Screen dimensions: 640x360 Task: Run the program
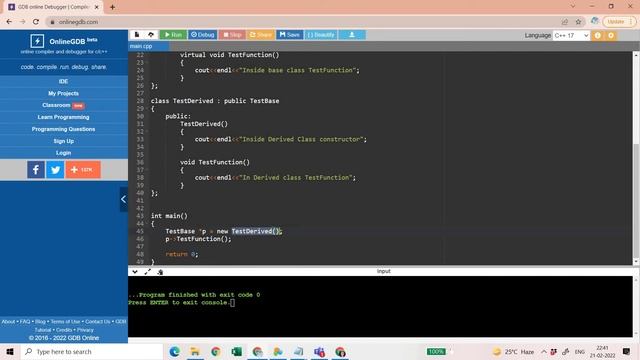click(x=173, y=35)
